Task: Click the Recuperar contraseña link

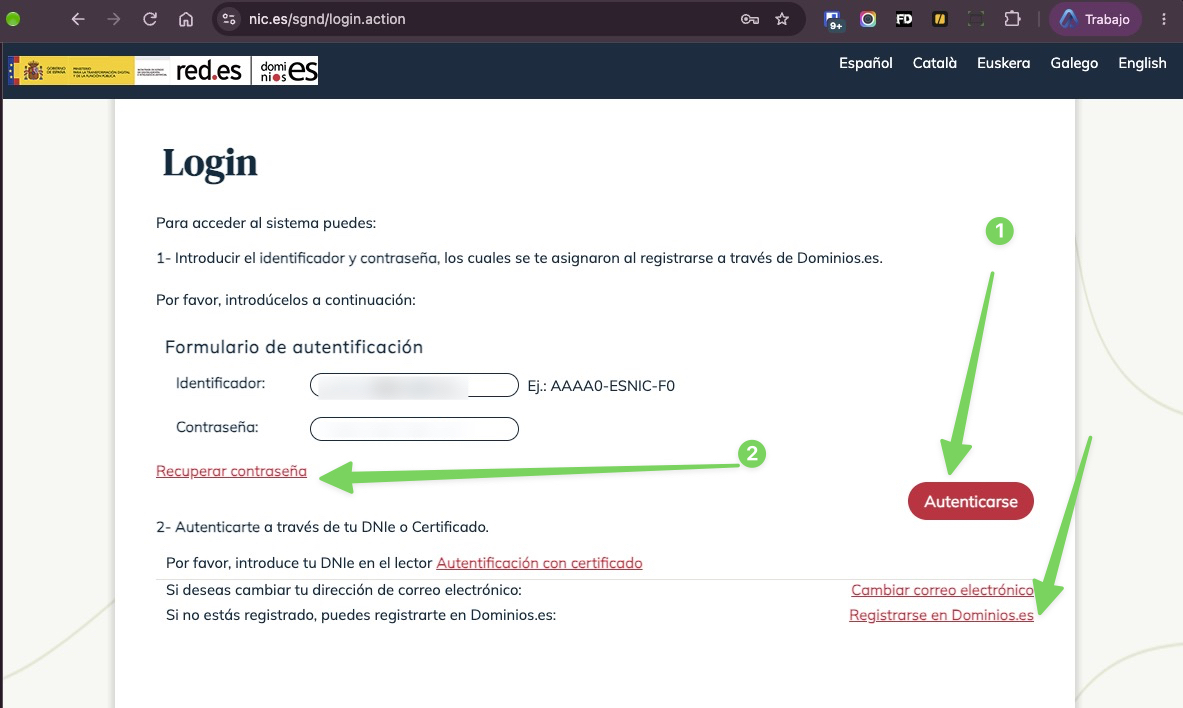Action: pyautogui.click(x=231, y=471)
